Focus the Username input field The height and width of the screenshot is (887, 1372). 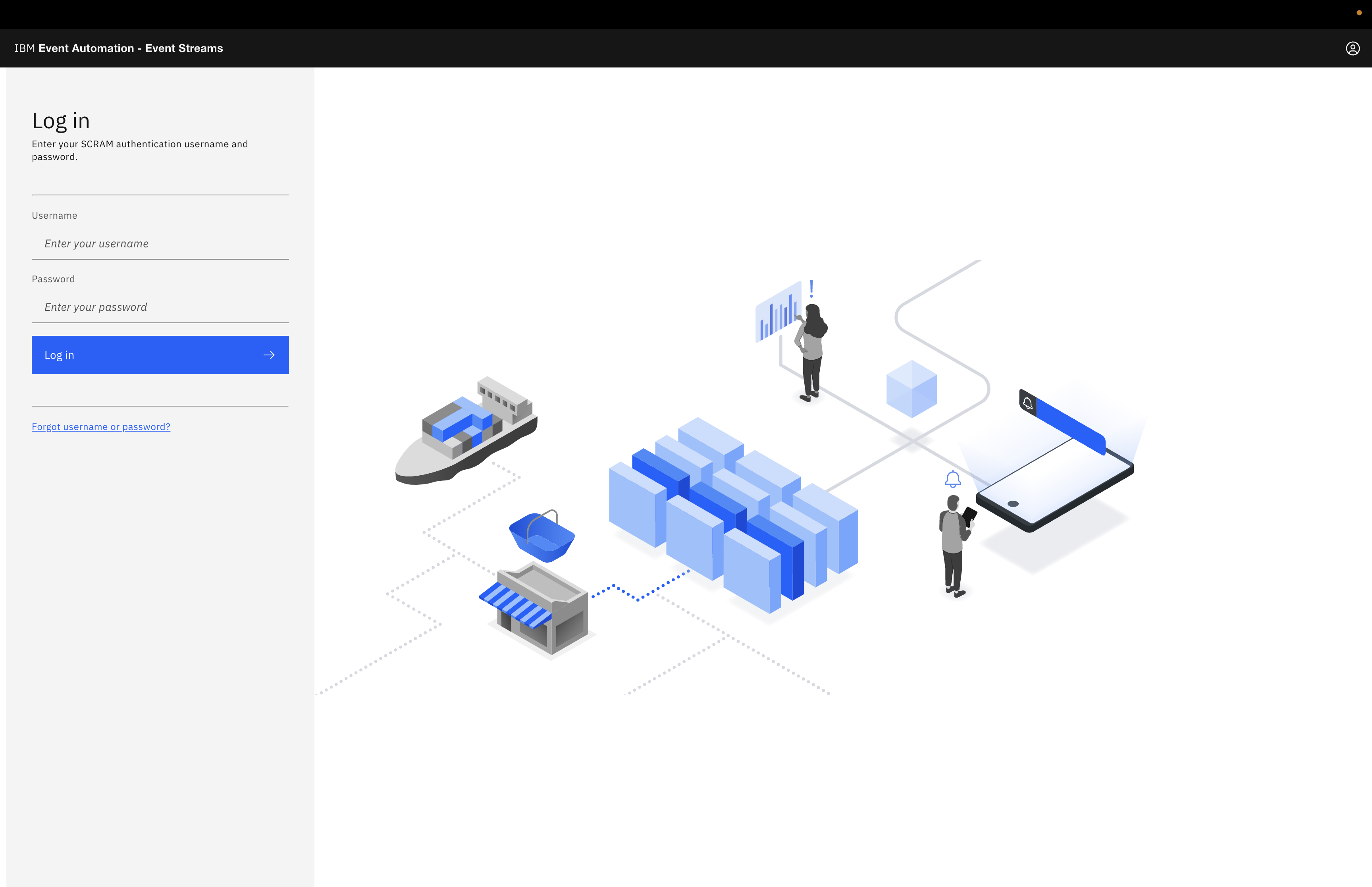[x=160, y=244]
